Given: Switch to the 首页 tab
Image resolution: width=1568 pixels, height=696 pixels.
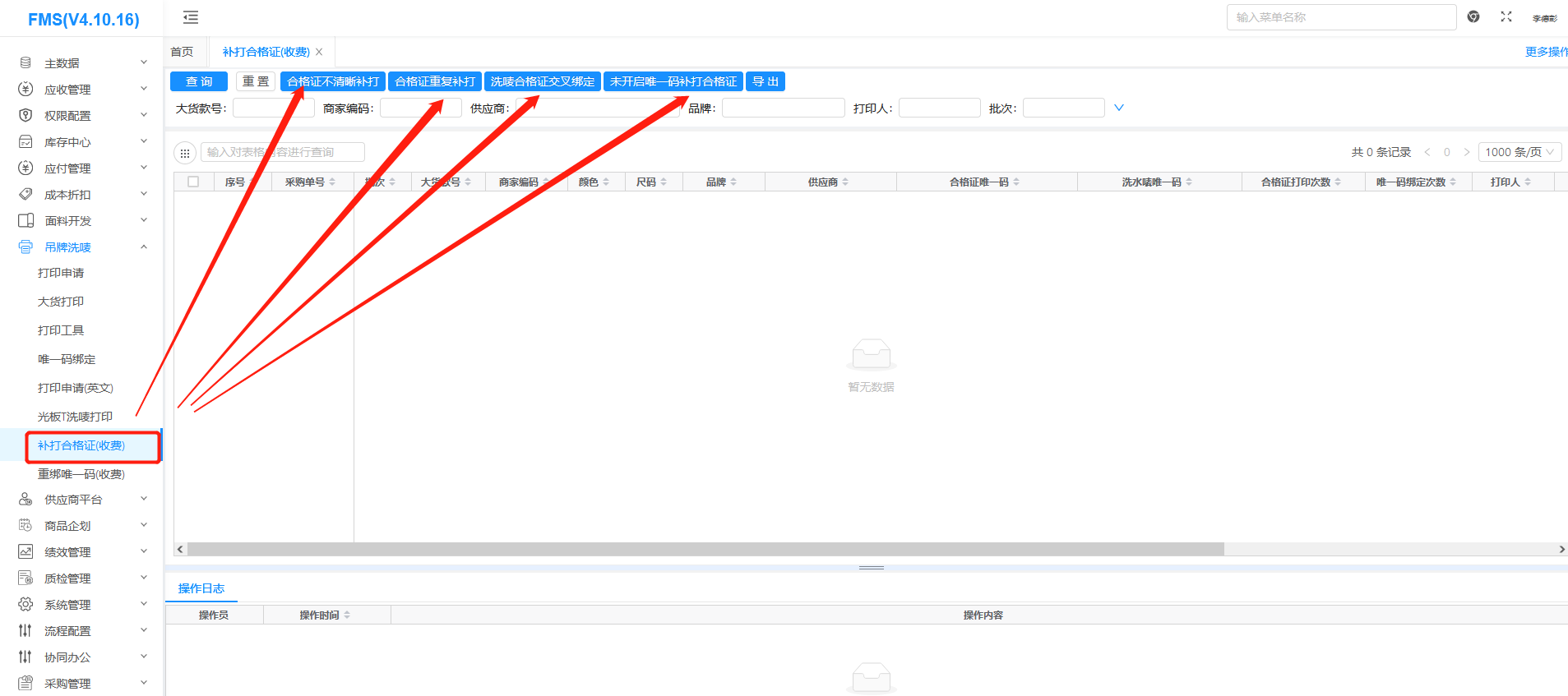Looking at the screenshot, I should tap(182, 52).
